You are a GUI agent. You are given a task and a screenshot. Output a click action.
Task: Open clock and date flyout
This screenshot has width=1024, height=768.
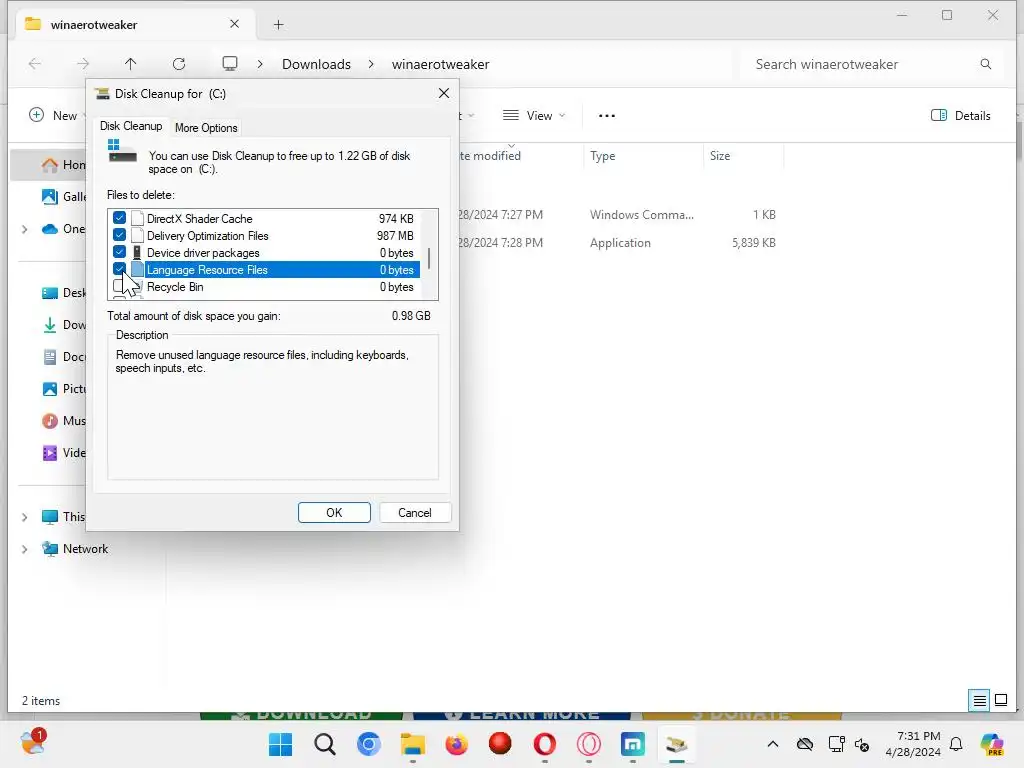913,744
